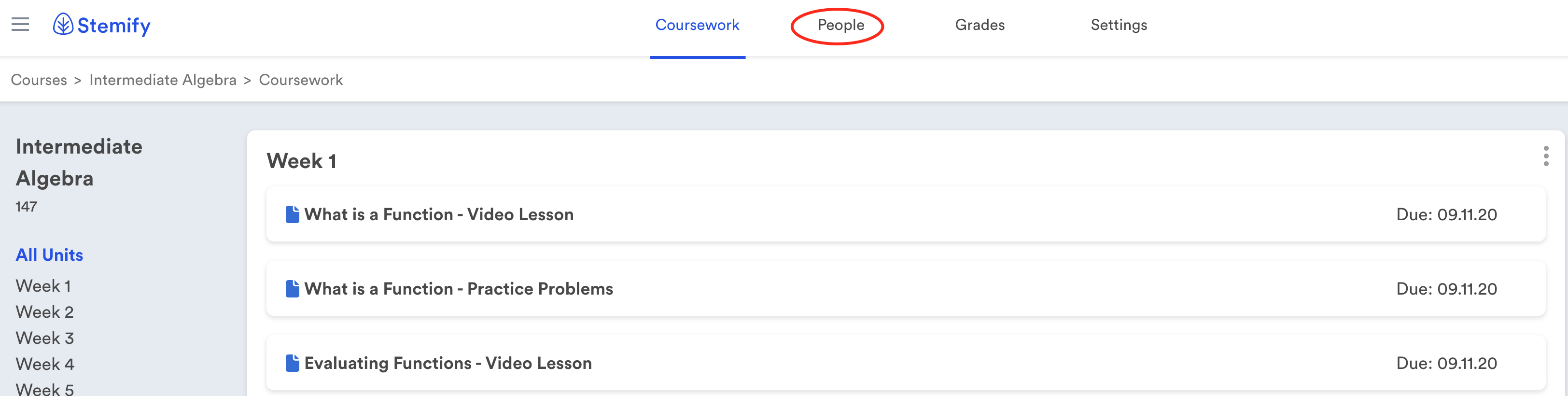Select Week 3 unit in sidebar
The height and width of the screenshot is (396, 1568).
point(44,338)
